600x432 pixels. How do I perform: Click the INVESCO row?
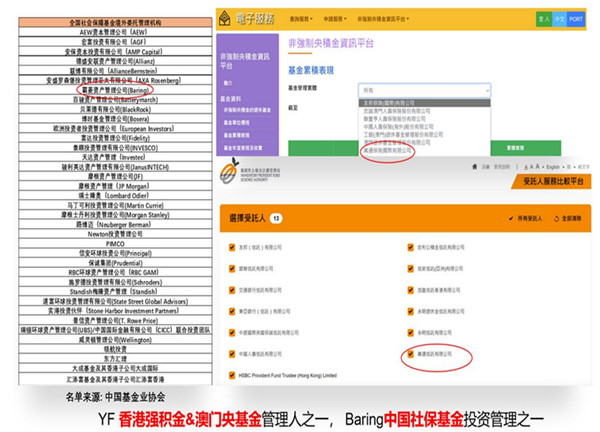pyautogui.click(x=115, y=147)
